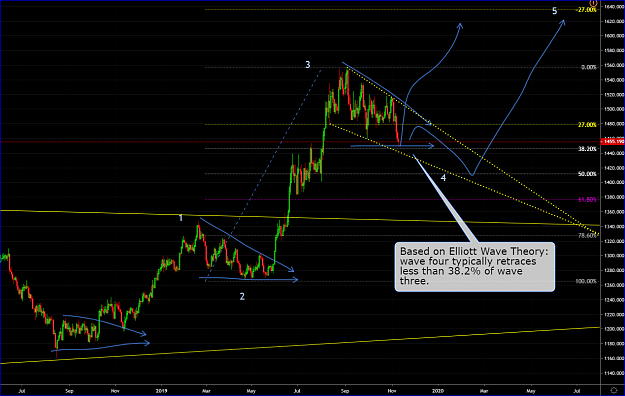Screen dimensions: 625x396
Task: Click 1340.000 on the price scale
Action: (x=614, y=227)
